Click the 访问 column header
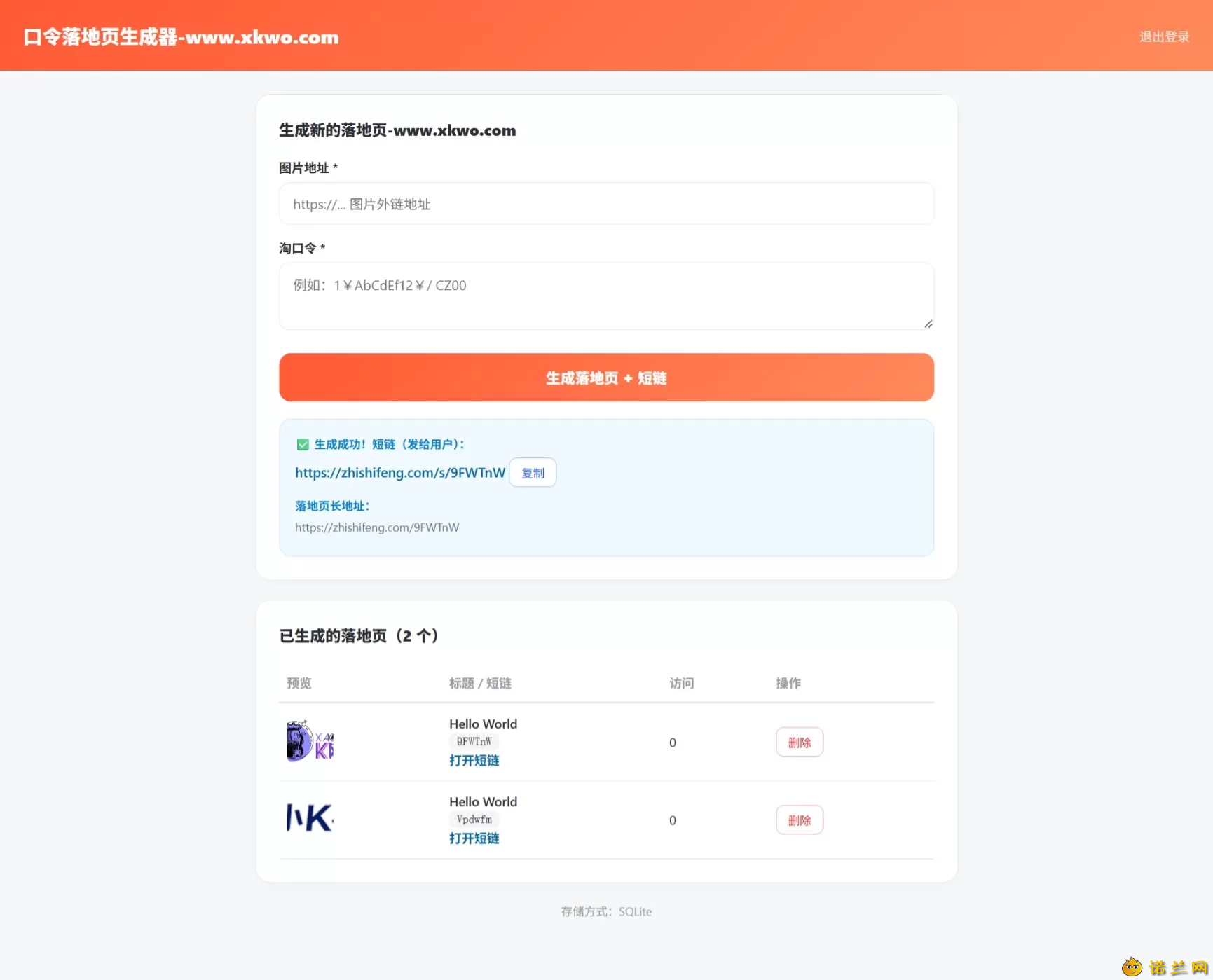 pyautogui.click(x=682, y=683)
